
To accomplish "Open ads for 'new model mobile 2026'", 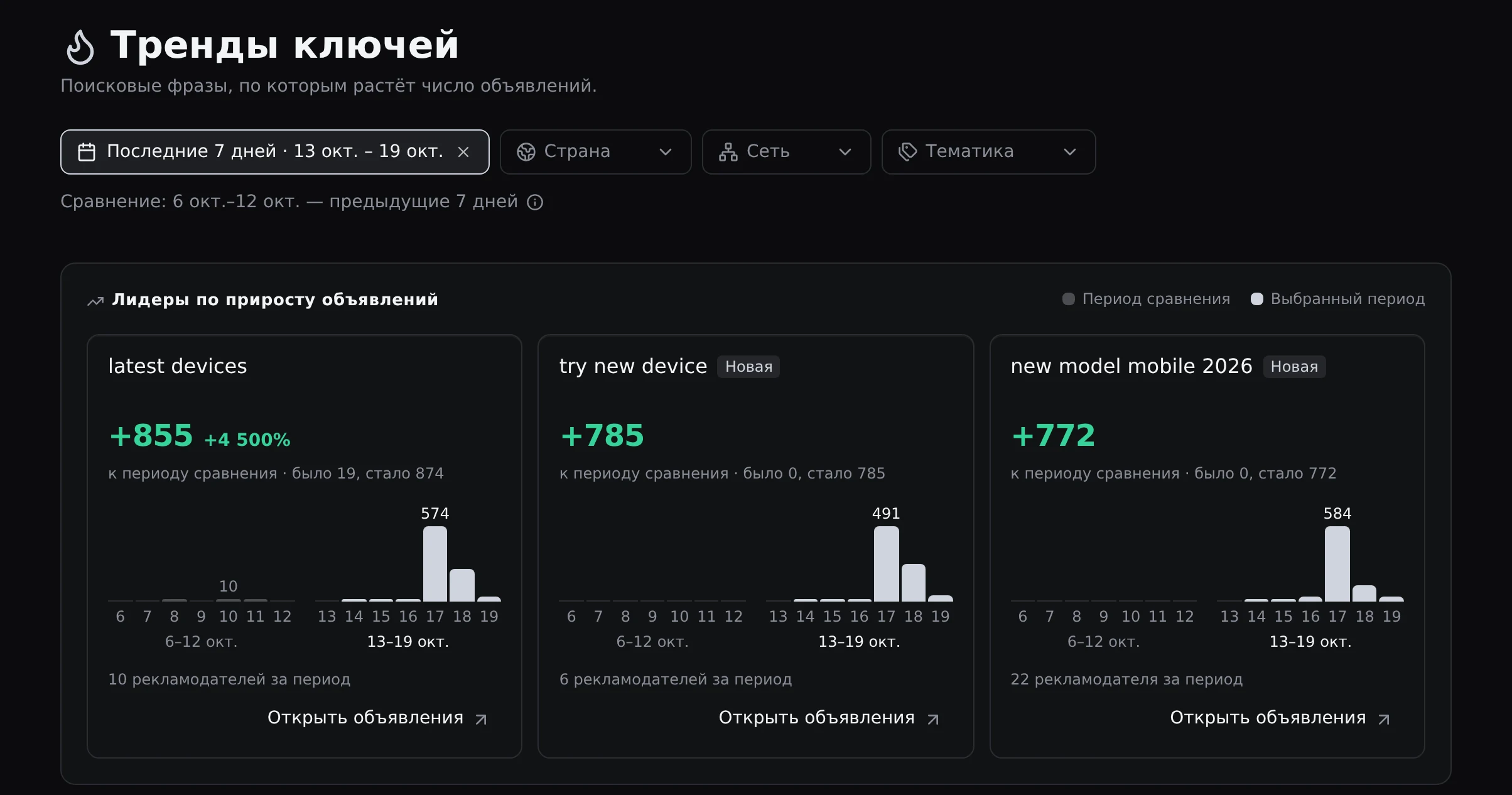I will pyautogui.click(x=1280, y=718).
